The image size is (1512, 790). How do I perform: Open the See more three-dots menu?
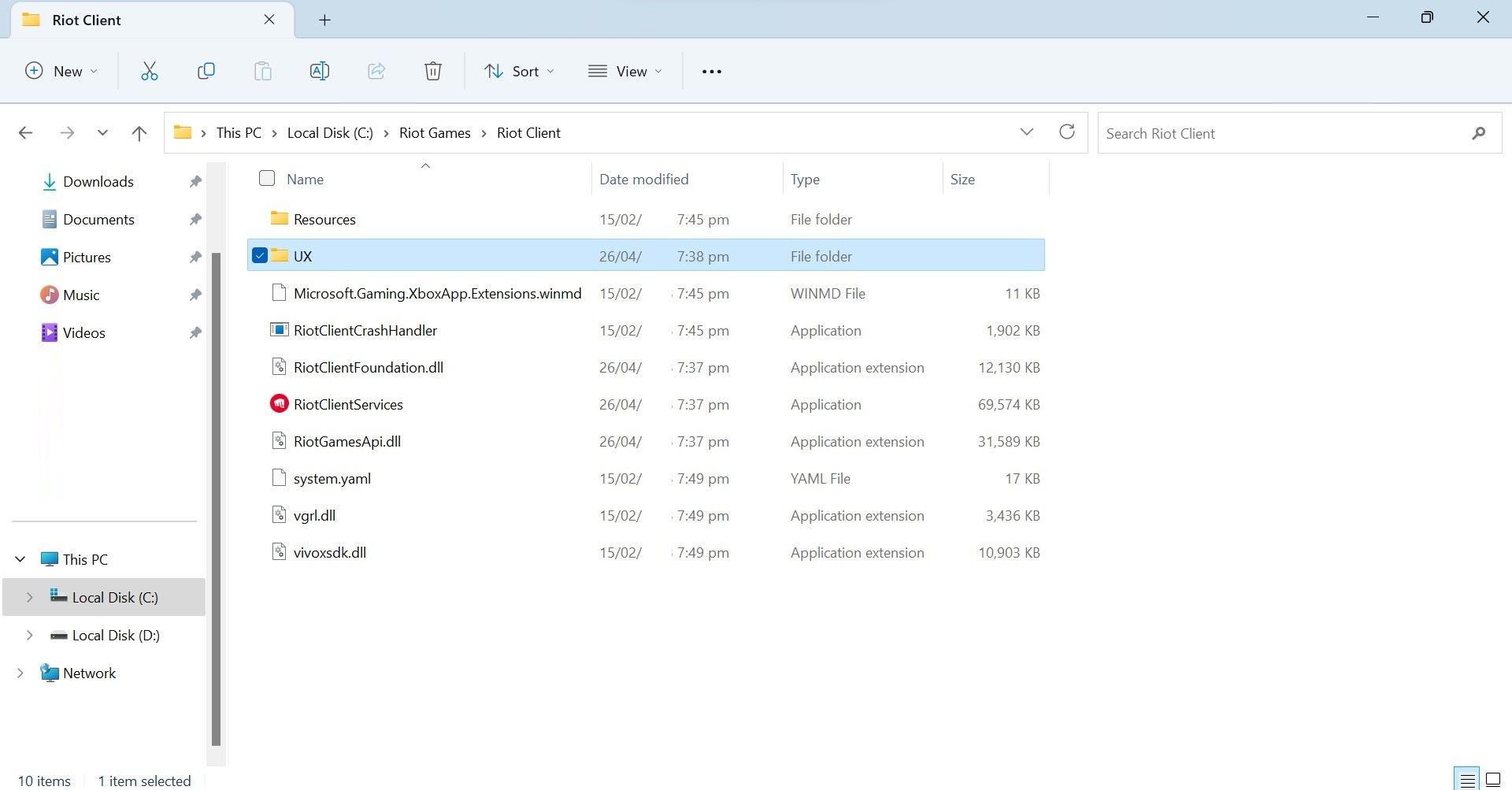pyautogui.click(x=711, y=71)
